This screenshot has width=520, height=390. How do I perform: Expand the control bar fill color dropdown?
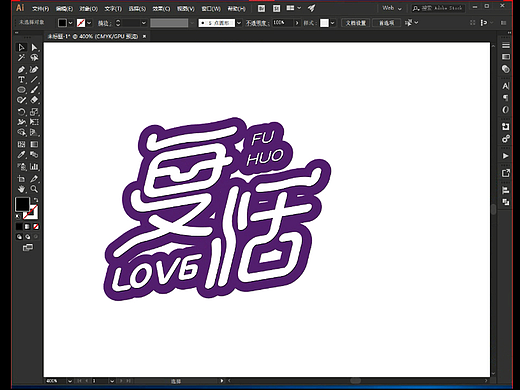(x=70, y=23)
